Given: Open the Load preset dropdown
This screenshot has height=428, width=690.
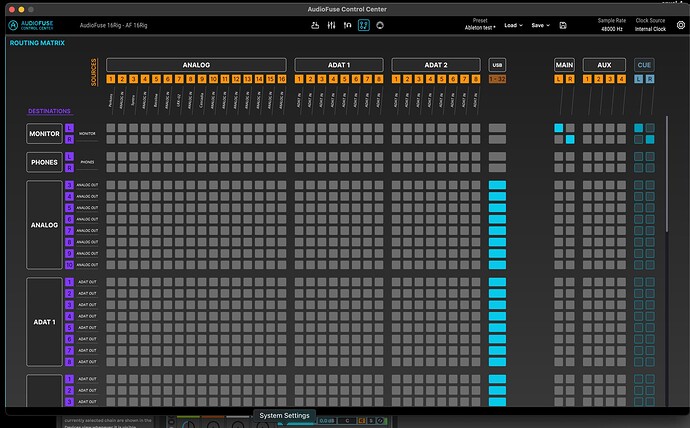Looking at the screenshot, I should [x=513, y=26].
